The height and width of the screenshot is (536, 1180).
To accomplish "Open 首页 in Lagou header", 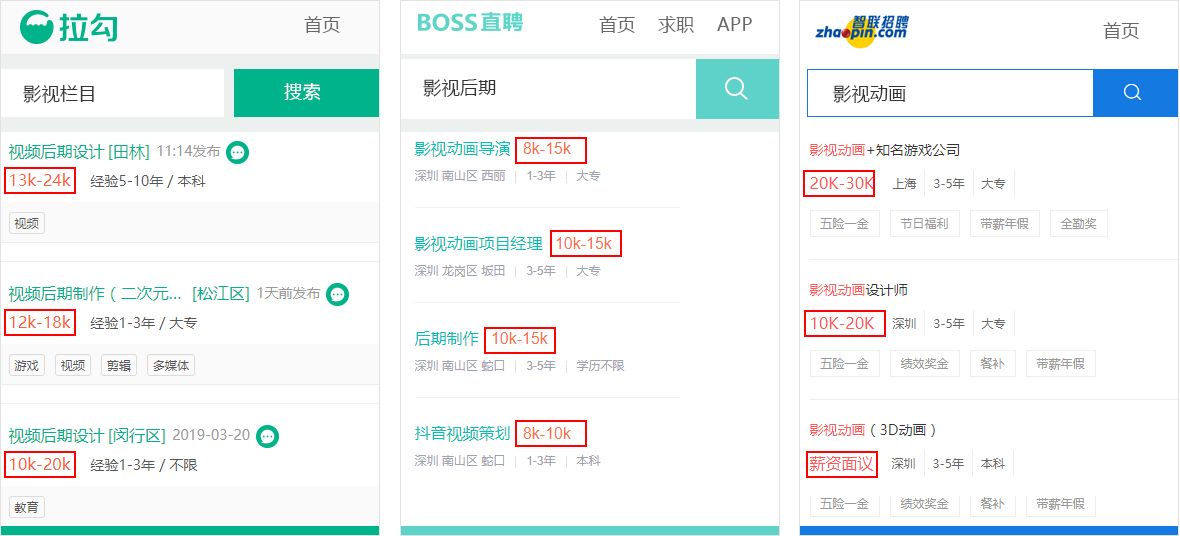I will click(x=322, y=25).
